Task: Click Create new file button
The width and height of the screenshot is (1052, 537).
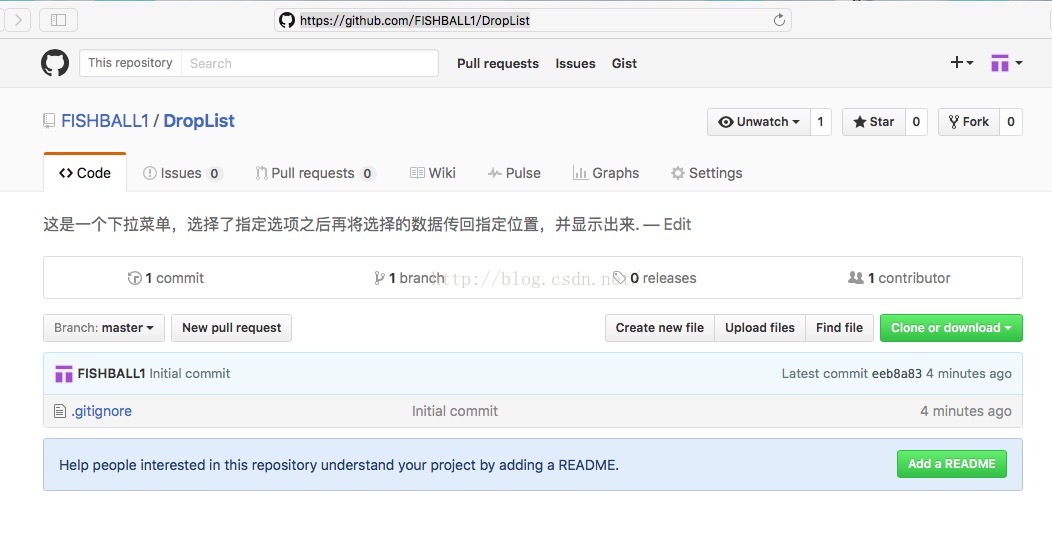Action: tap(660, 328)
